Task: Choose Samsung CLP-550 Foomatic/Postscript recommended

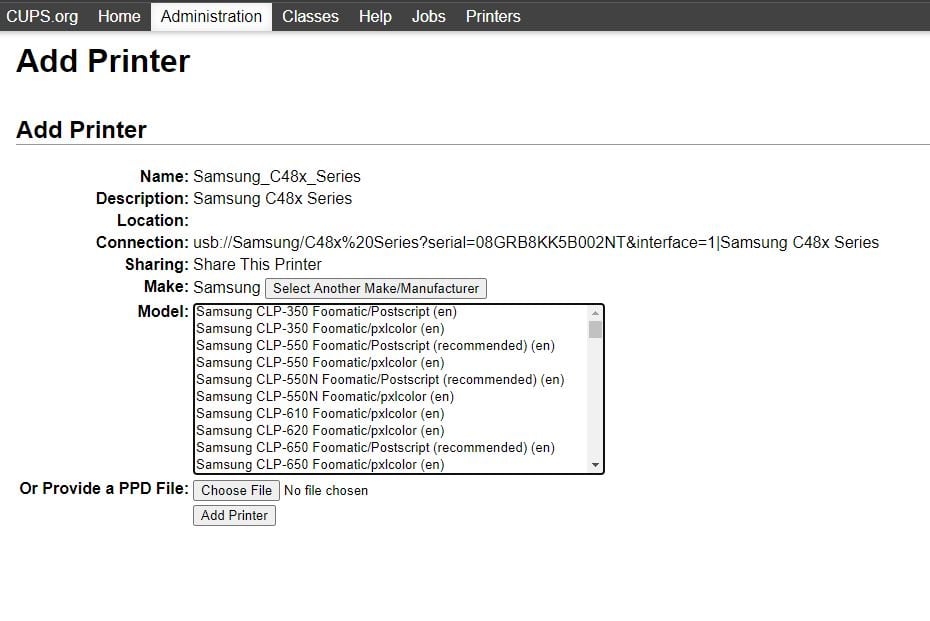Action: pyautogui.click(x=375, y=345)
